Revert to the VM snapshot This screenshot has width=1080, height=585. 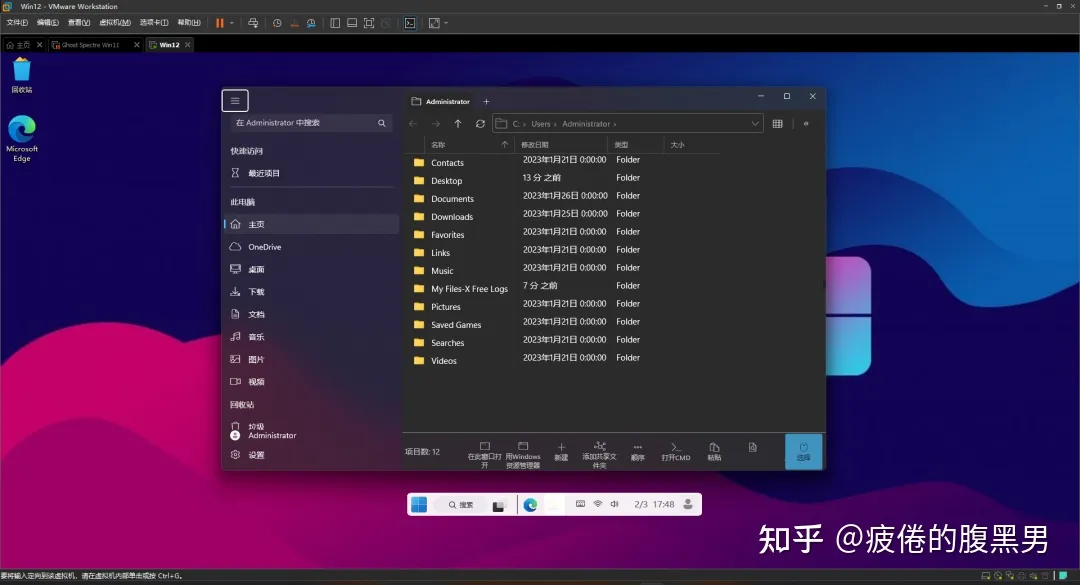tap(294, 23)
